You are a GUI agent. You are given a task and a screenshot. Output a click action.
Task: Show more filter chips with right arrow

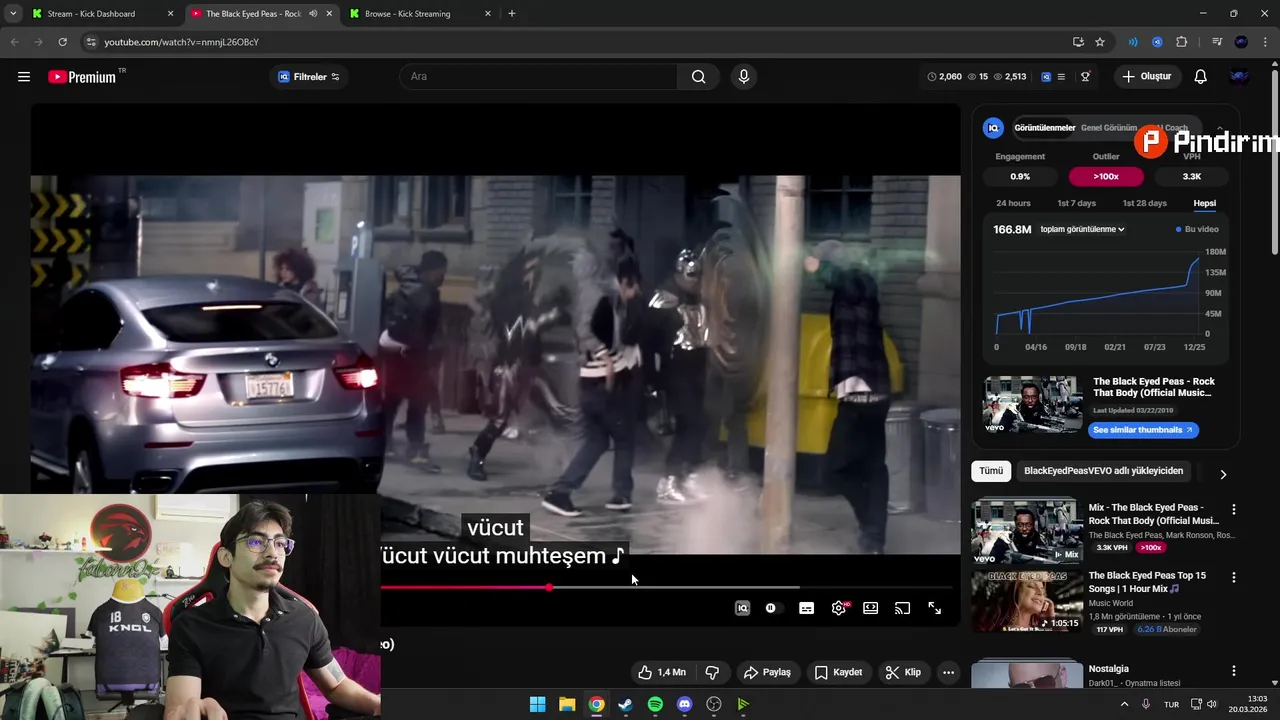click(1222, 474)
